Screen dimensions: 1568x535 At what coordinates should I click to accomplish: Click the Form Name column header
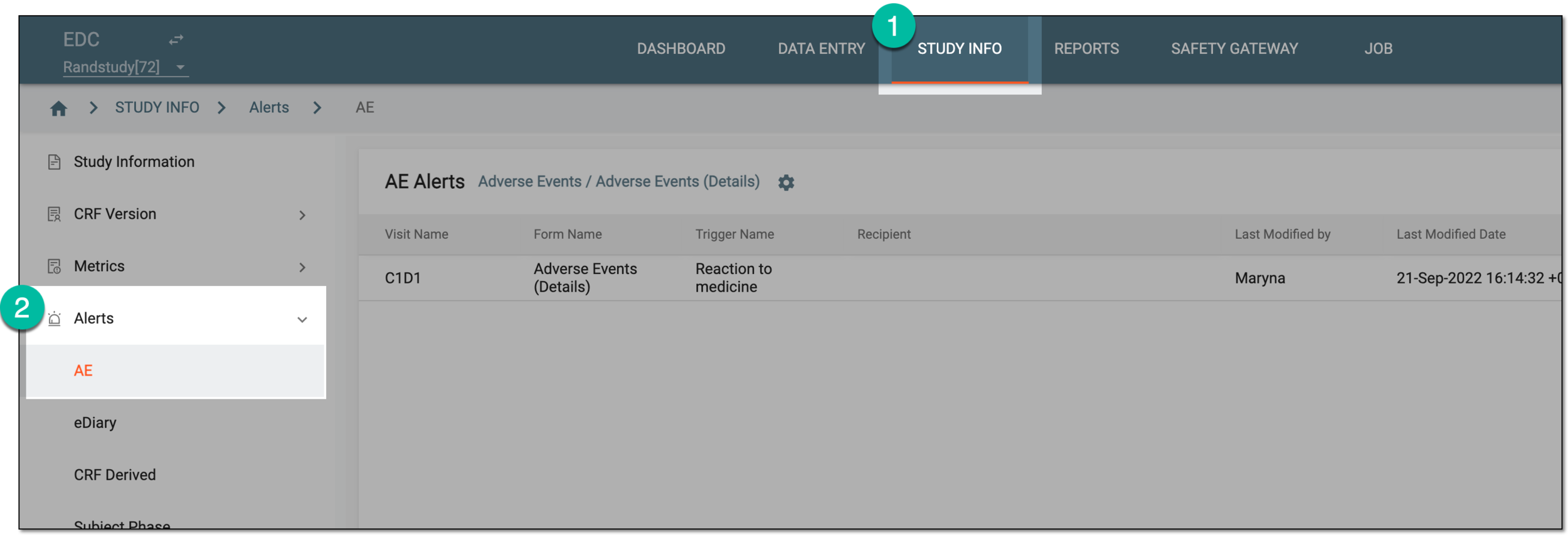click(568, 235)
